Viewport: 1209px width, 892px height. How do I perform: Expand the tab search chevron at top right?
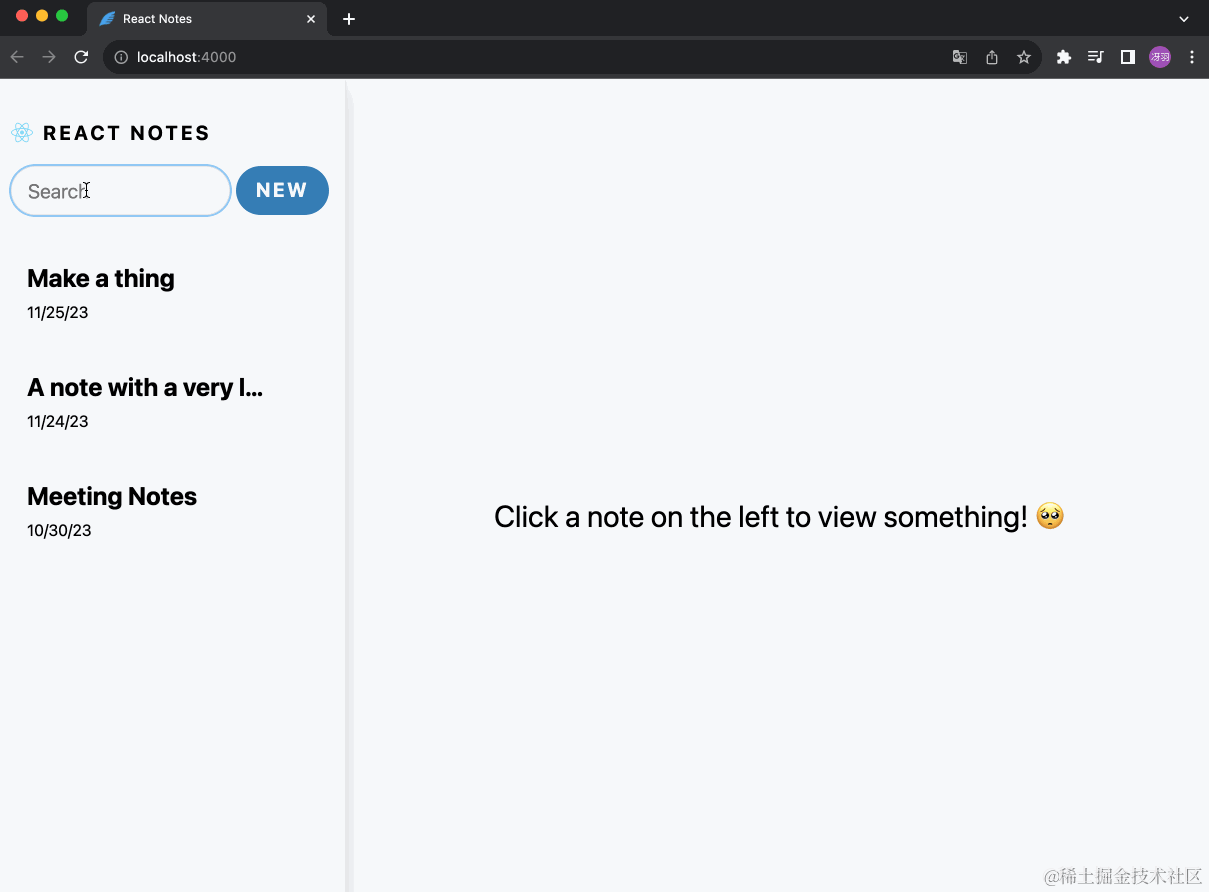coord(1183,18)
